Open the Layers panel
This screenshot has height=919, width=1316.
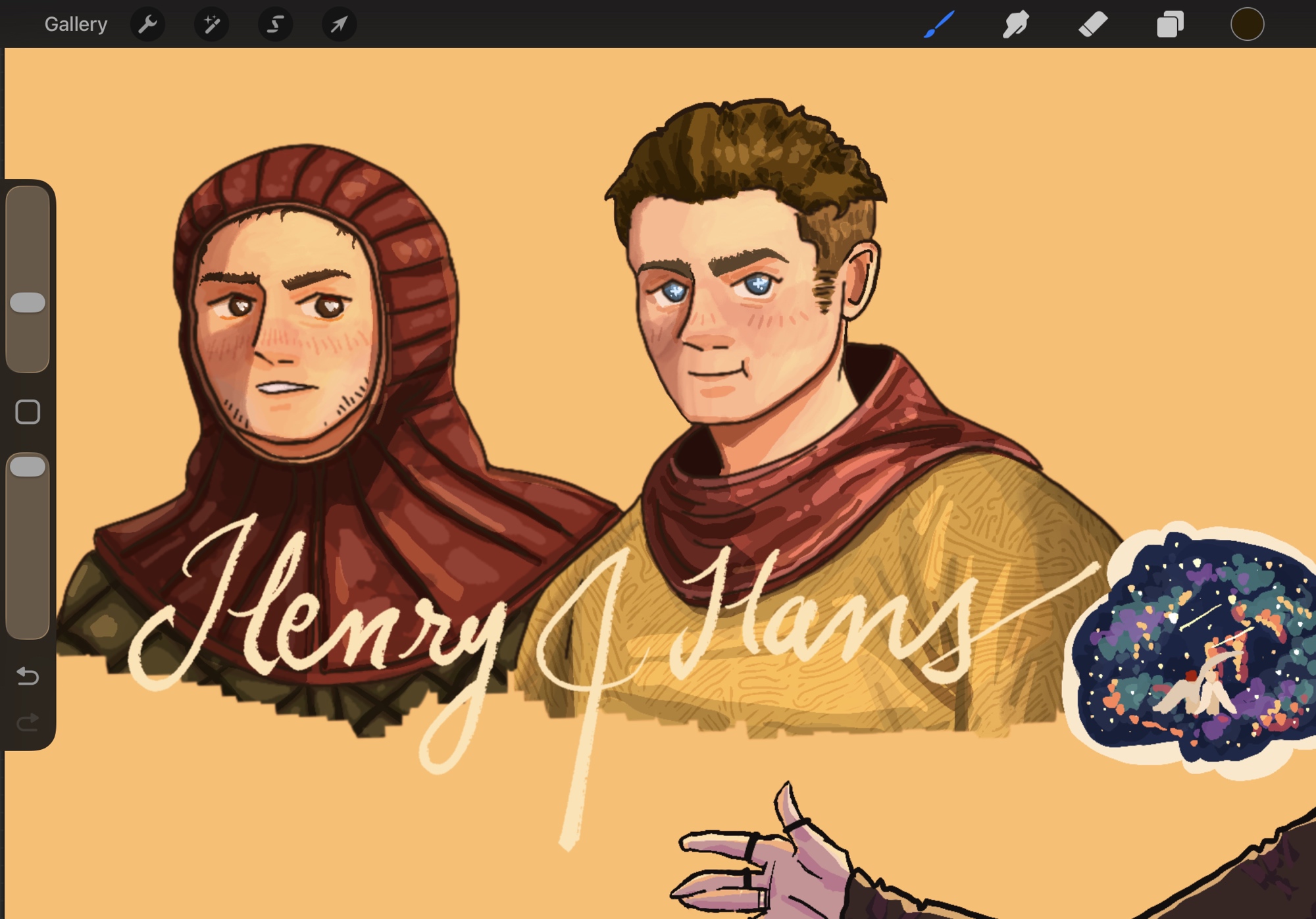[x=1170, y=24]
